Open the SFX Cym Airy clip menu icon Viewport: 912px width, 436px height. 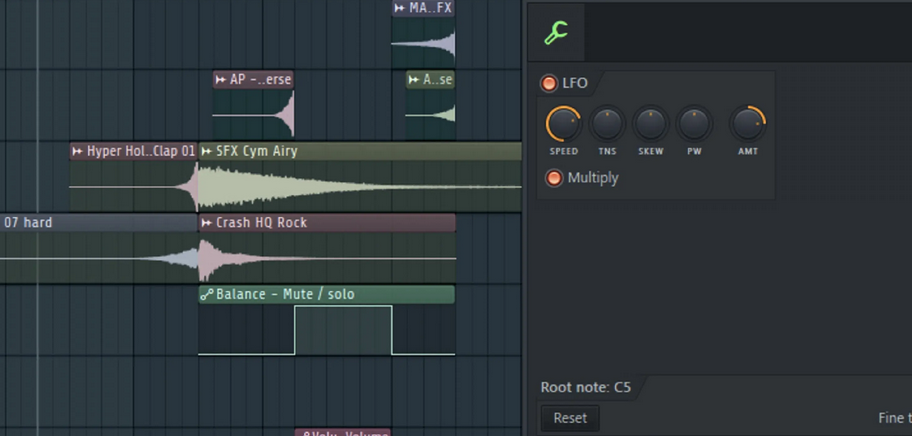[x=206, y=152]
